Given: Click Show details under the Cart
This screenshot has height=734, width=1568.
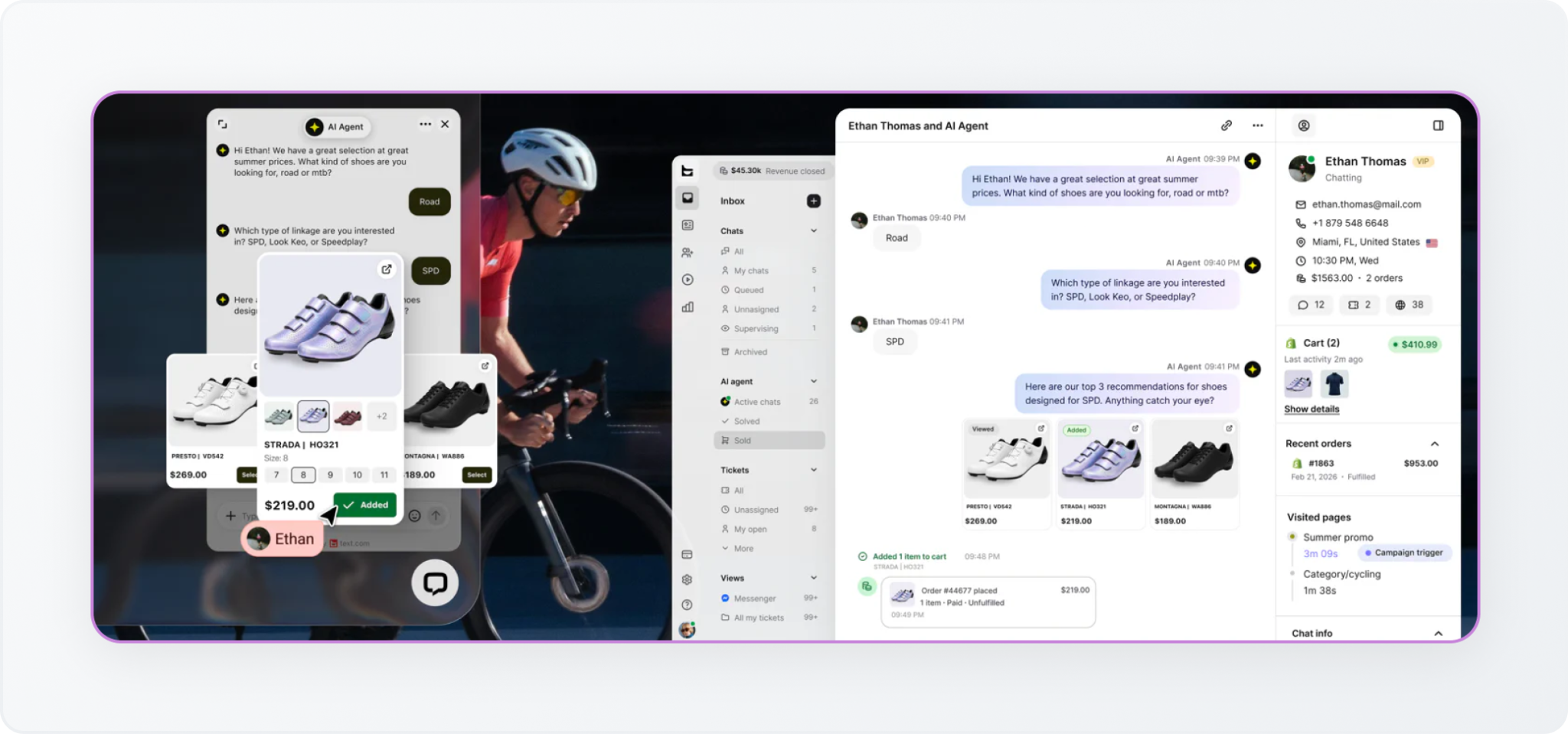Looking at the screenshot, I should [1312, 409].
